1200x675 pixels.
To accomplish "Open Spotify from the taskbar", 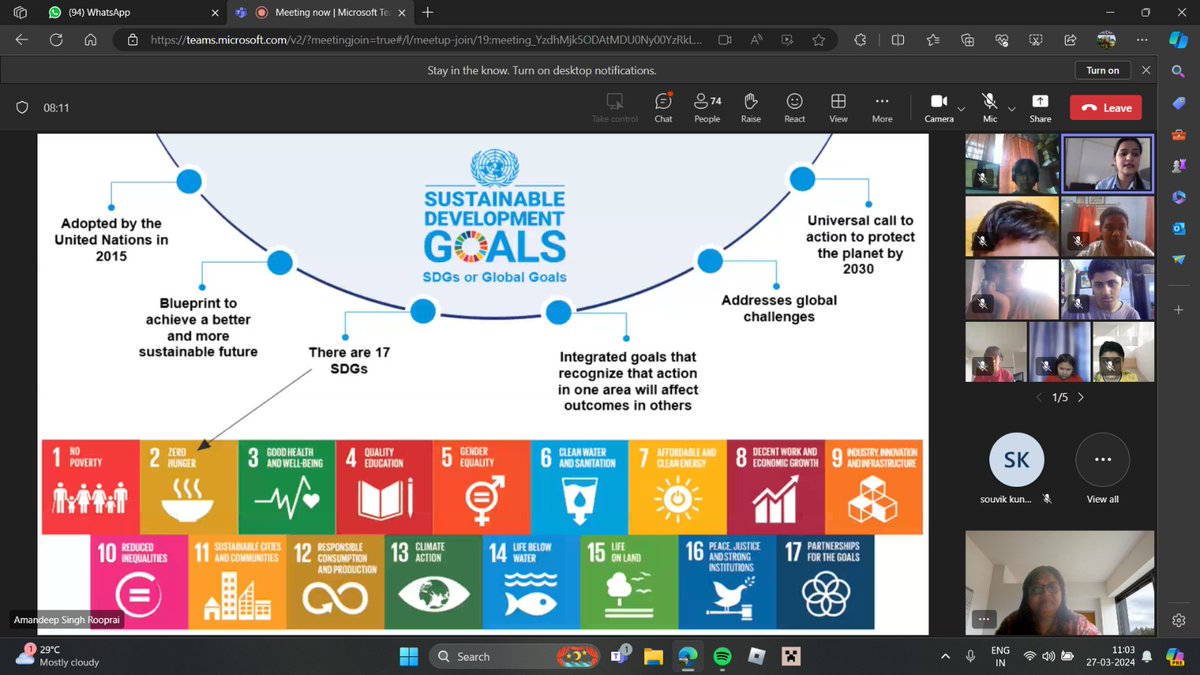I will (723, 656).
